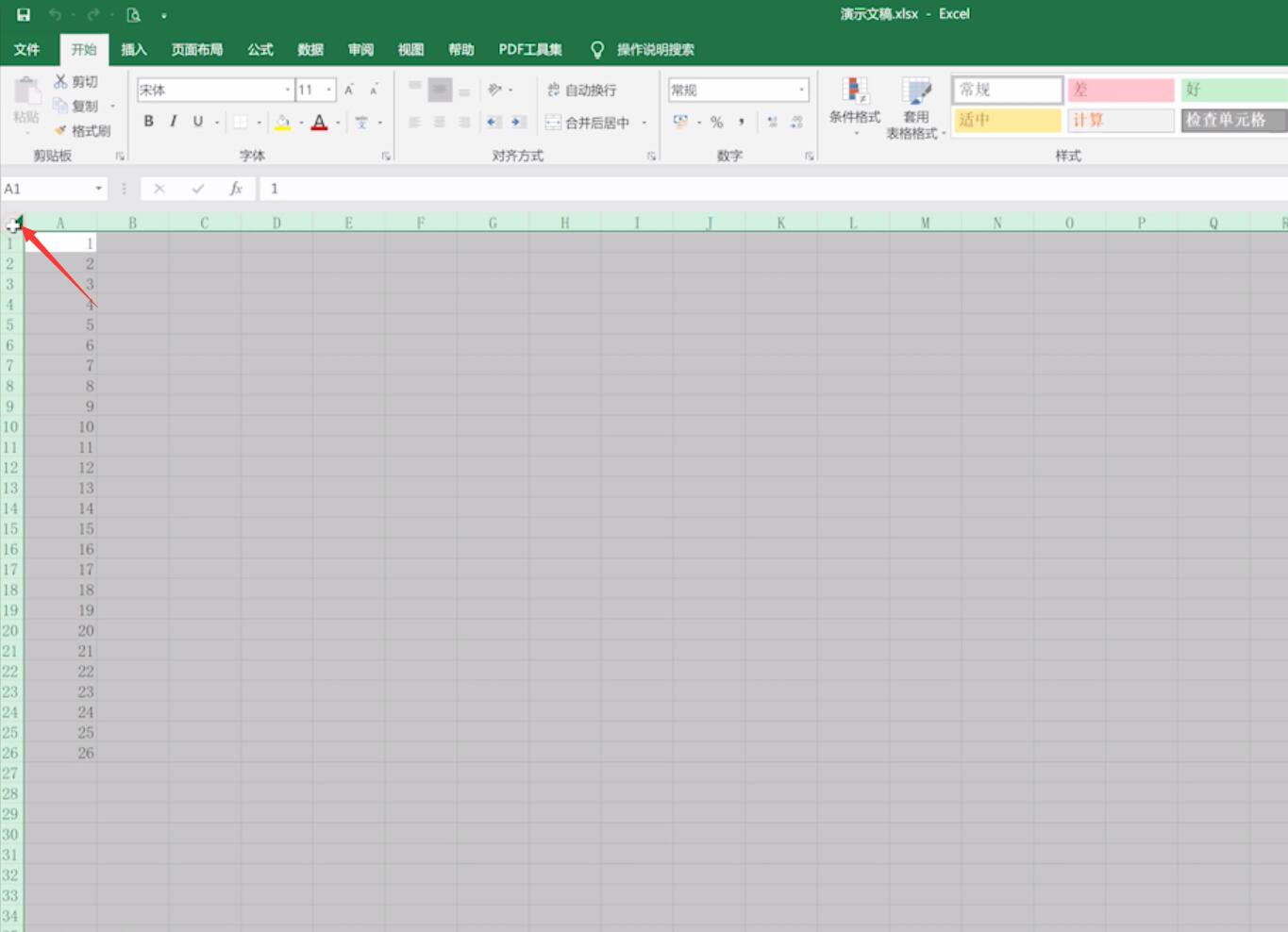Apply red font color with the A icon

coord(319,122)
